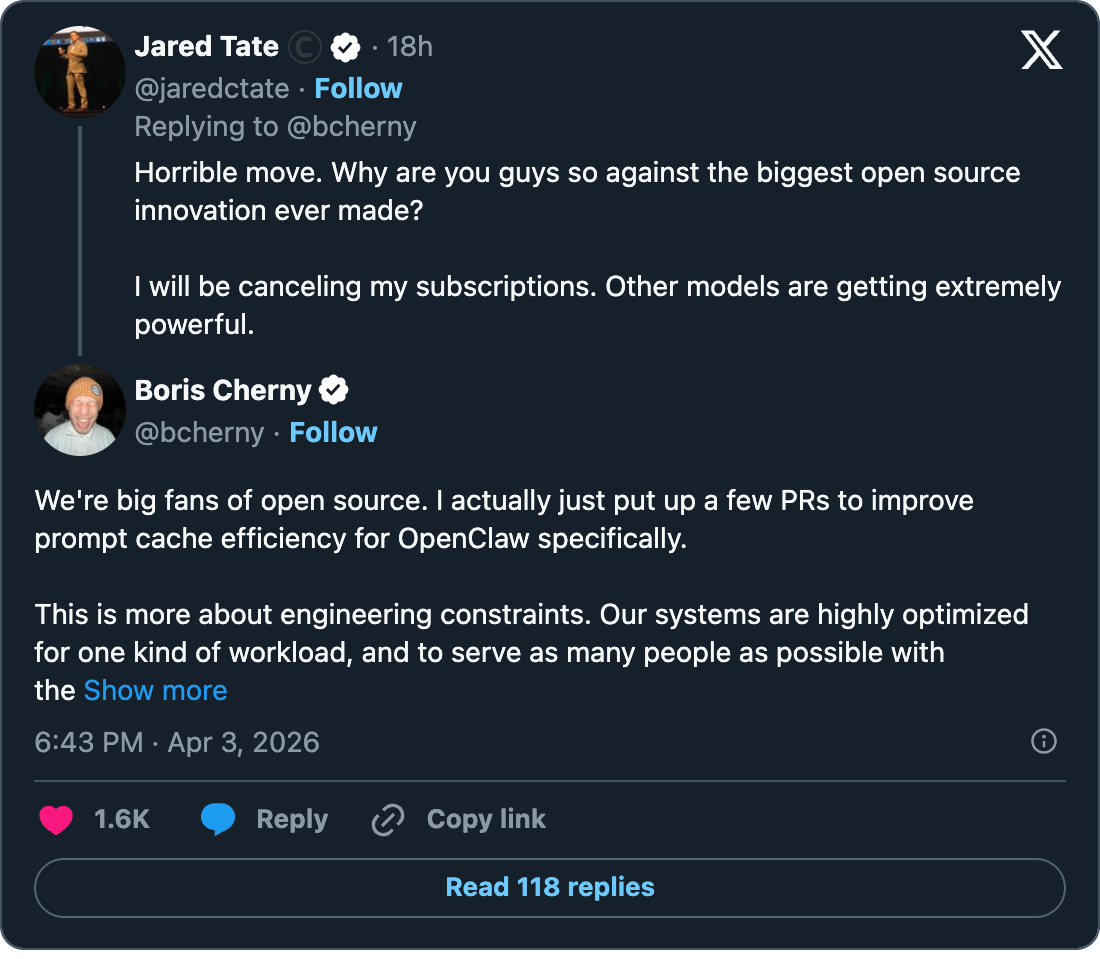Click the pink heart like icon
Viewport: 1100px width, 959px height.
56,820
